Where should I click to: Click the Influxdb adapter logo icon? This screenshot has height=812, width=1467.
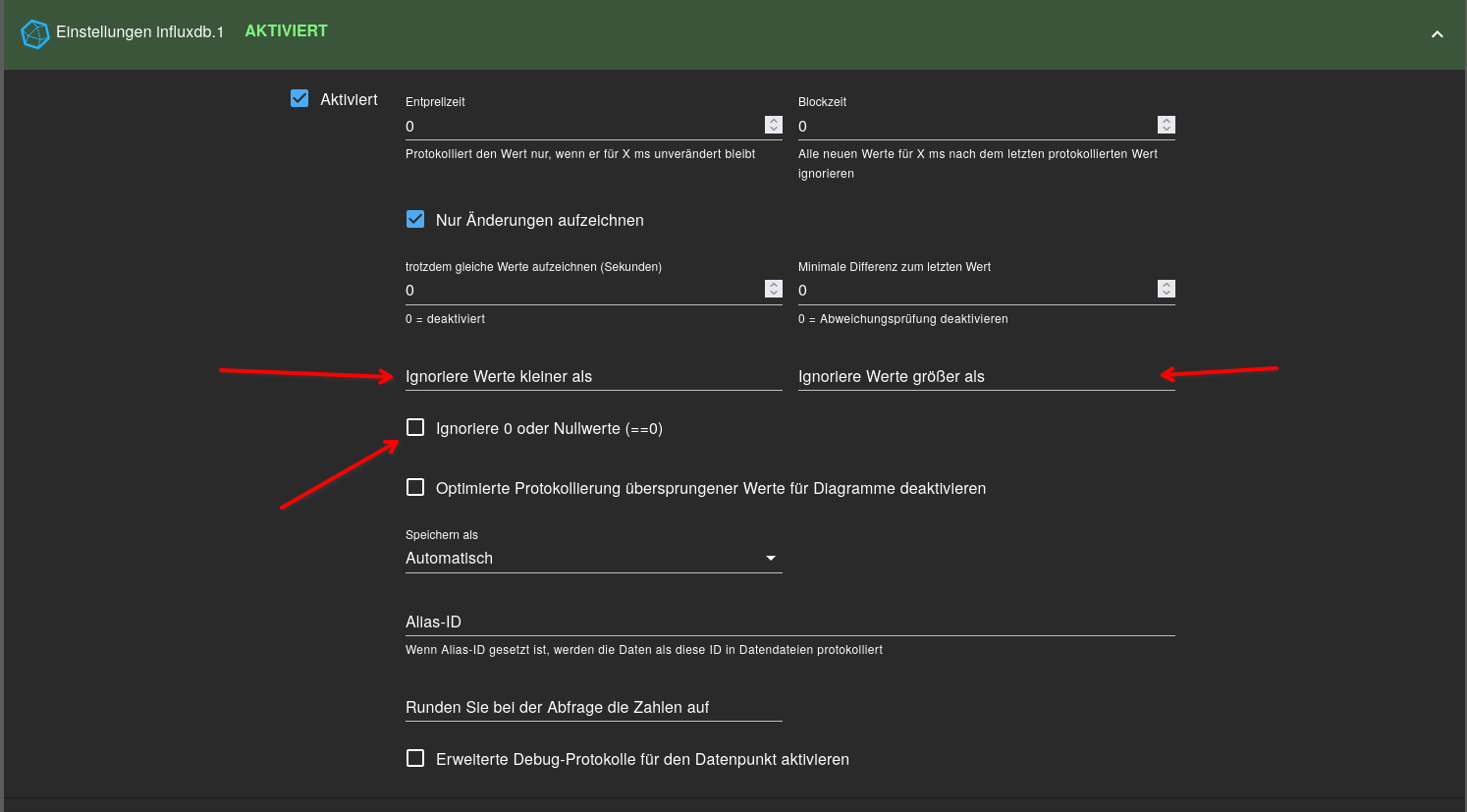pyautogui.click(x=35, y=34)
